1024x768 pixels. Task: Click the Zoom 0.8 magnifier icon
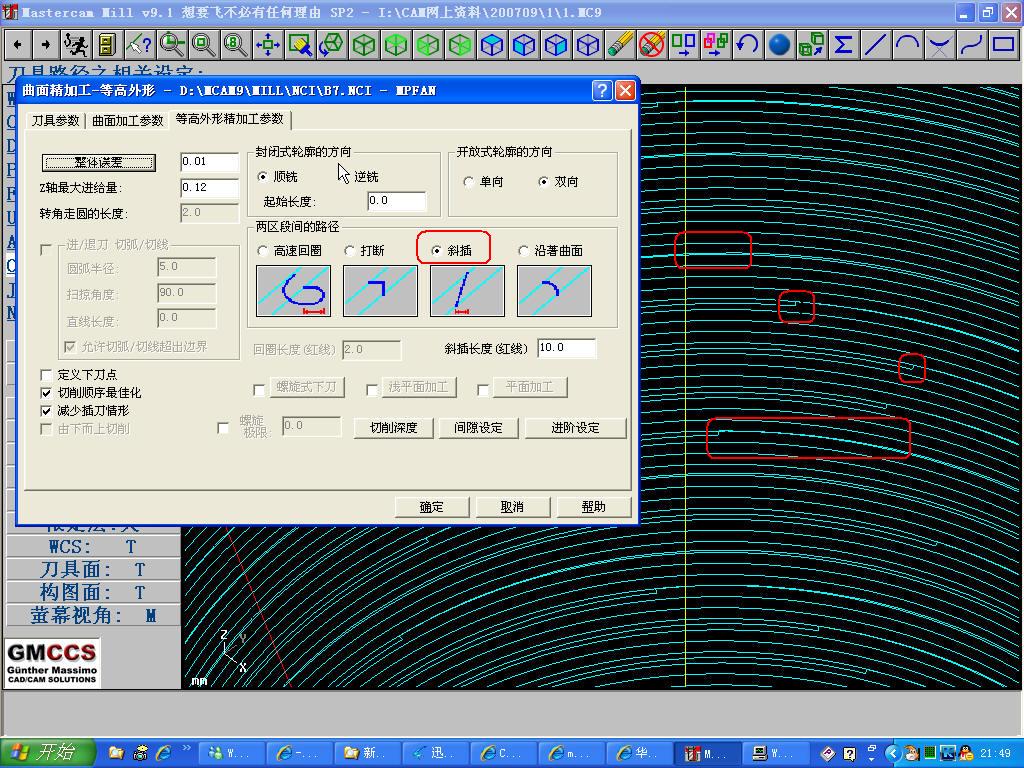pos(236,44)
